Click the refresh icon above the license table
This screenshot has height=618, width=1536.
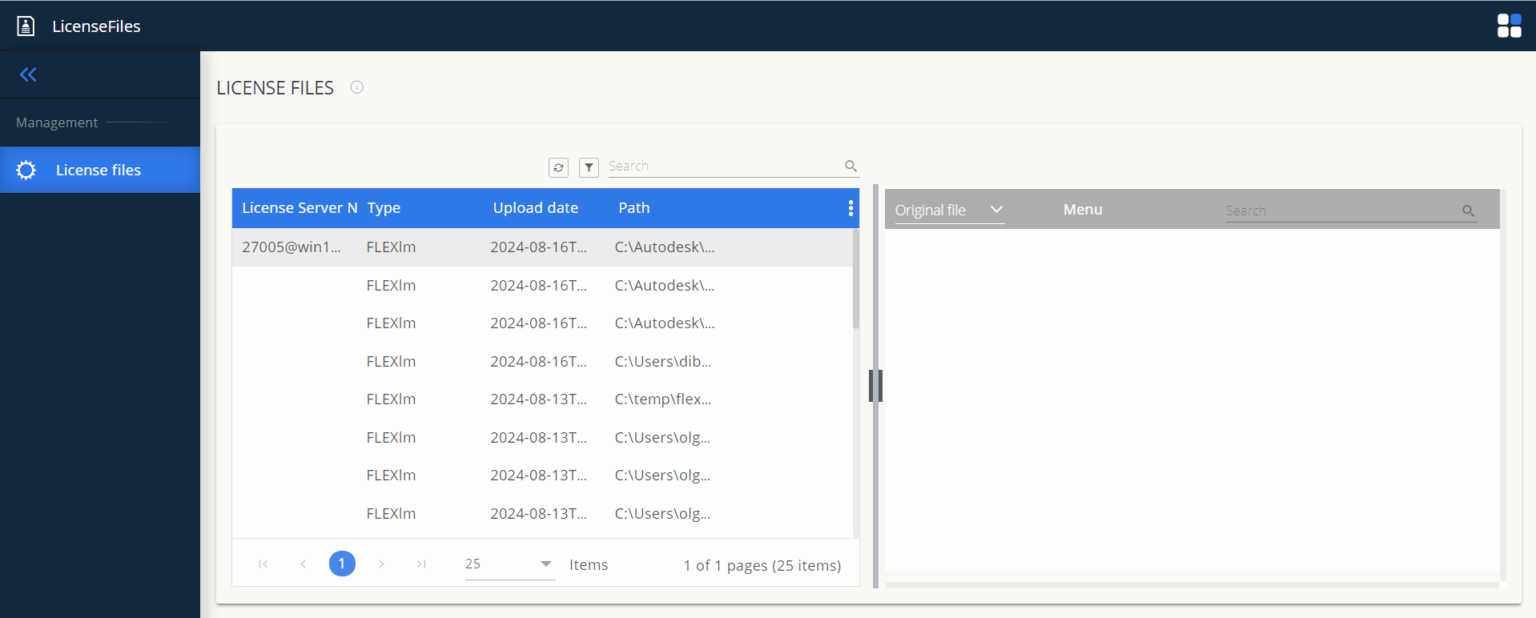(x=558, y=167)
